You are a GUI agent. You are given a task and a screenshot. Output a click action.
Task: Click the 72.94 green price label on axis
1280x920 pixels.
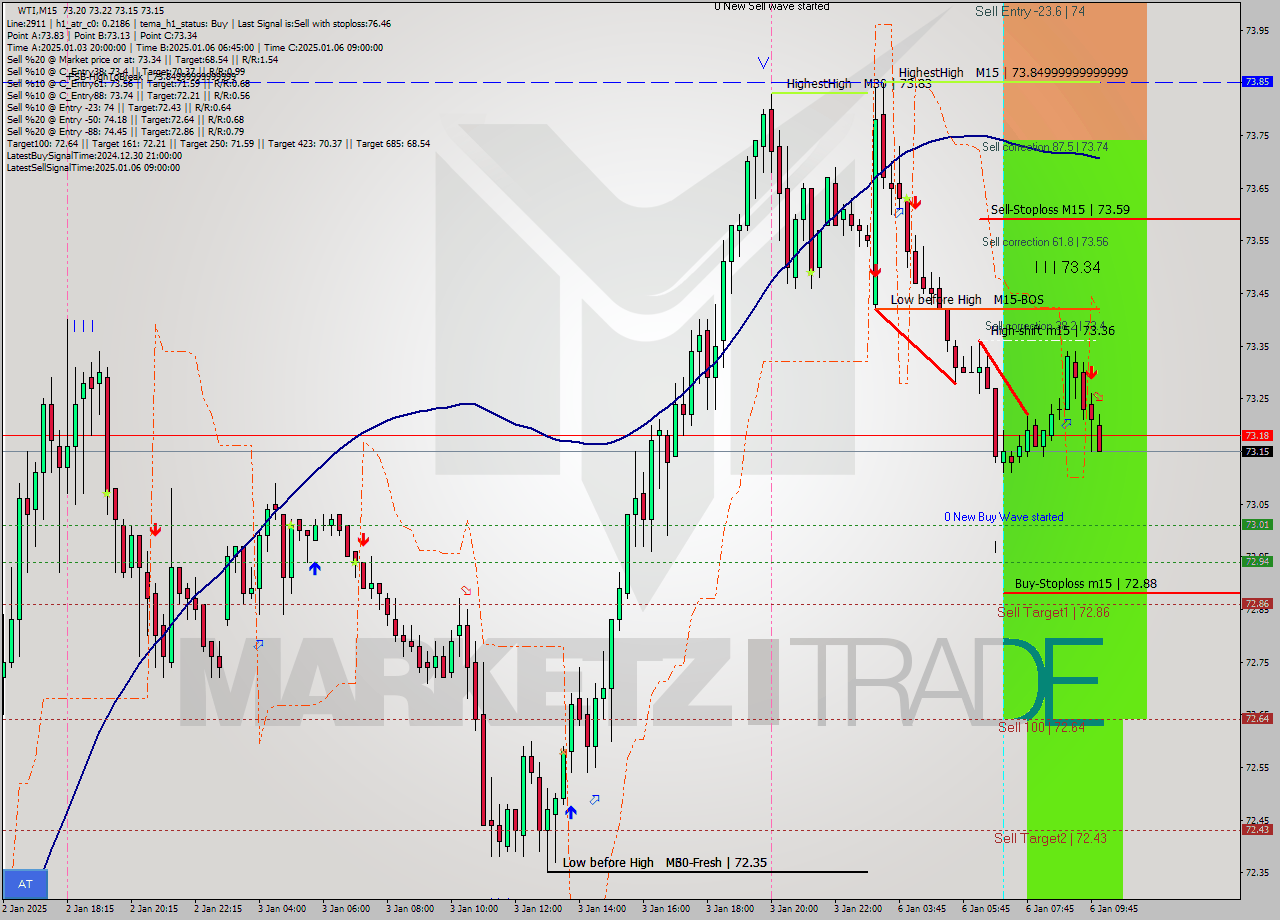[1257, 561]
